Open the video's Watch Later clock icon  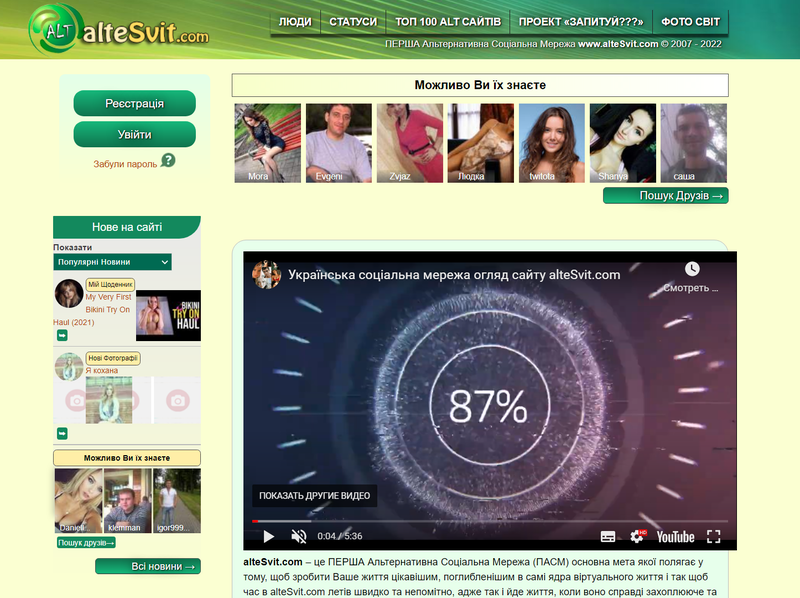(692, 269)
